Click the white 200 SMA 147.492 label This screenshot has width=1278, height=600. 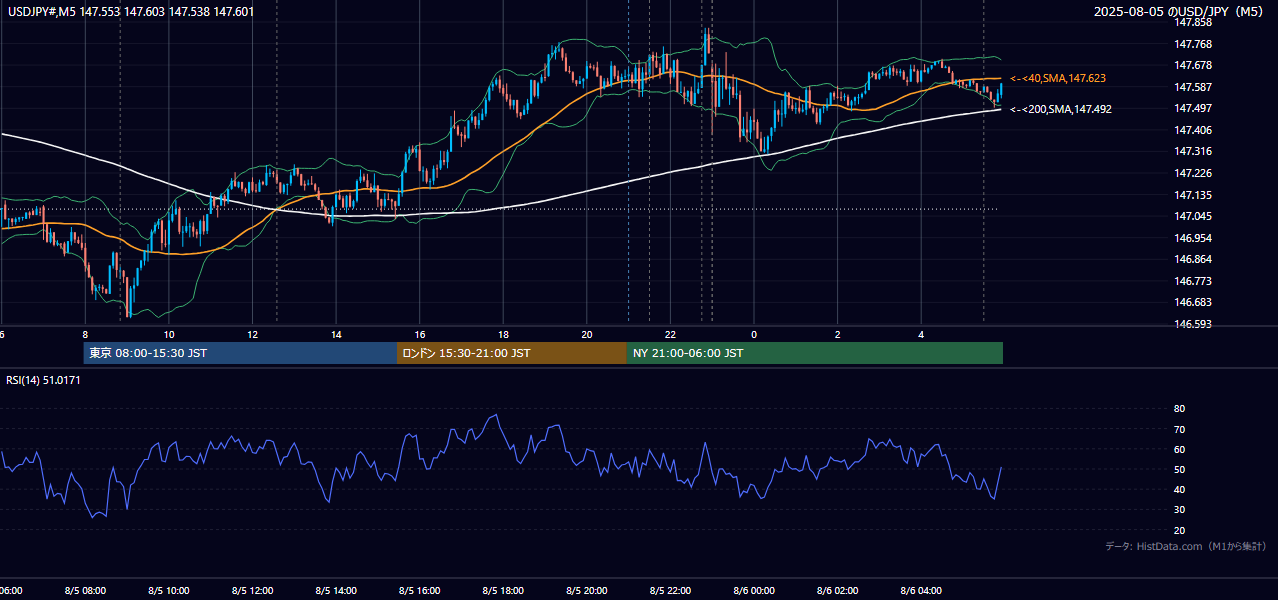(1061, 110)
